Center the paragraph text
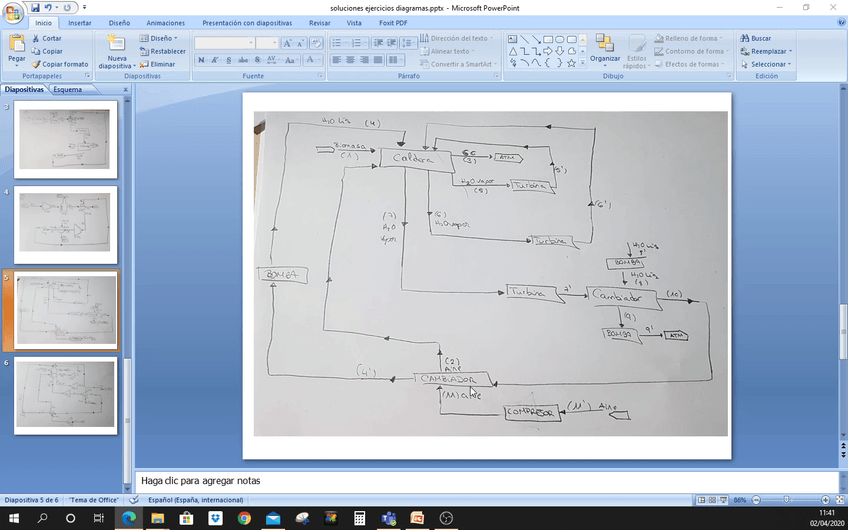Viewport: 848px width, 530px height. click(x=350, y=60)
